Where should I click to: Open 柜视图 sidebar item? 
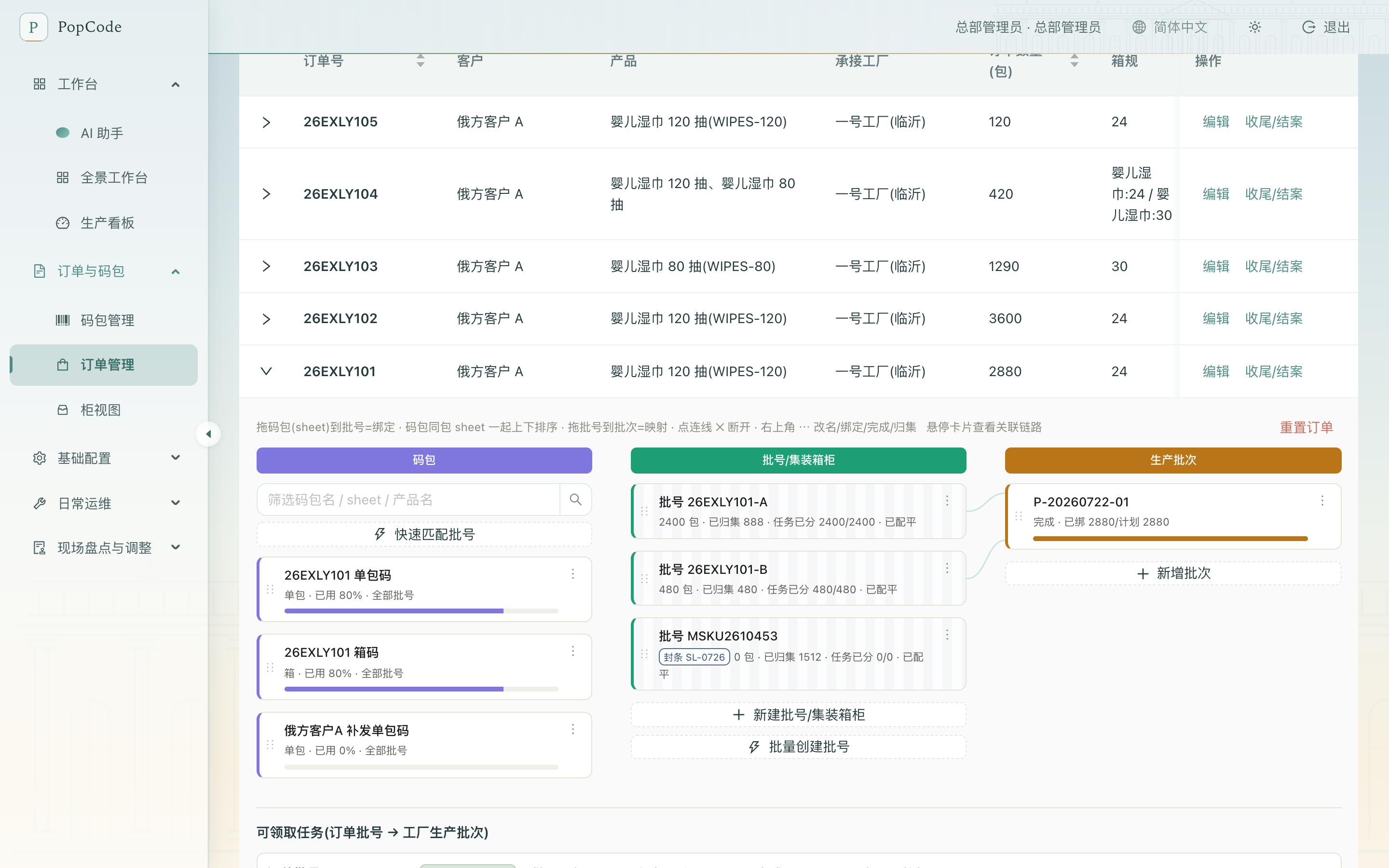coord(103,410)
